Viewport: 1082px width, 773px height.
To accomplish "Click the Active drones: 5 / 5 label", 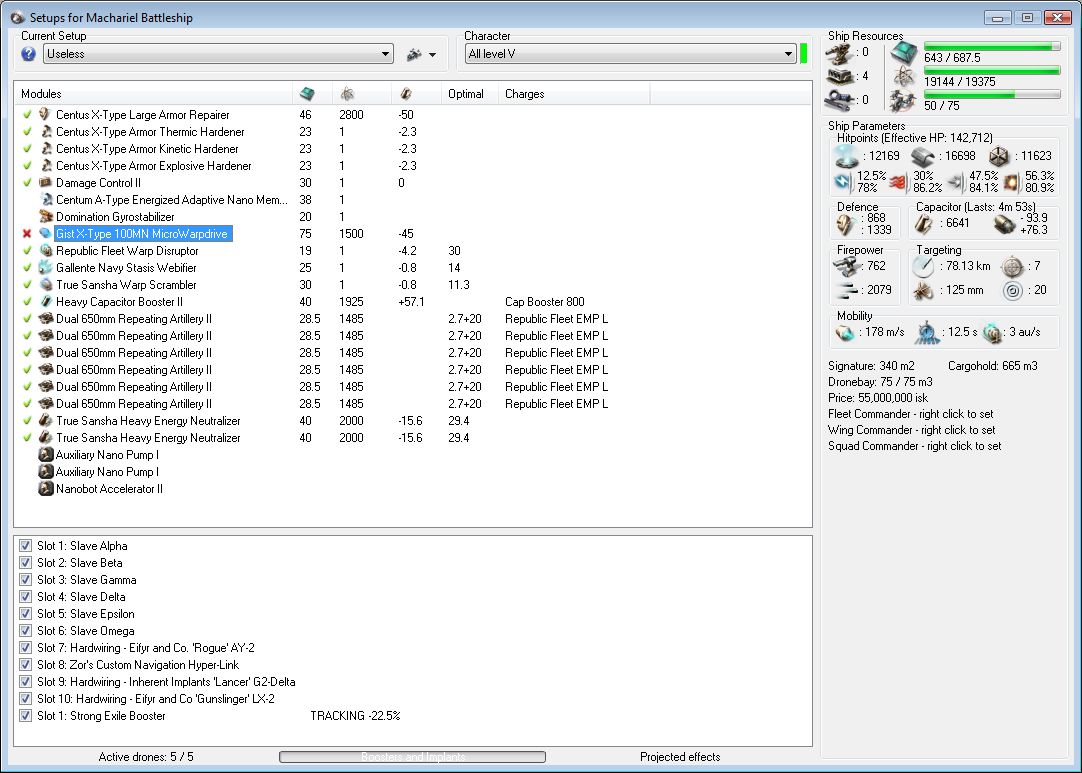I will click(146, 757).
